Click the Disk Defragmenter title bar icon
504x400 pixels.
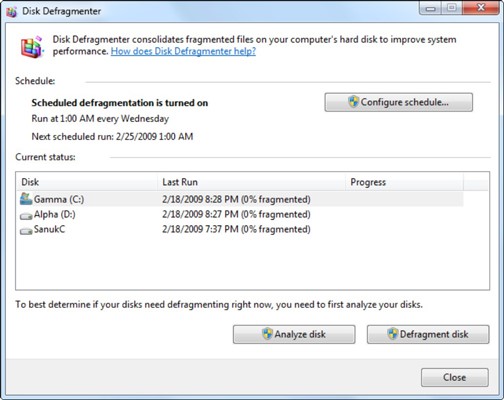coord(11,12)
